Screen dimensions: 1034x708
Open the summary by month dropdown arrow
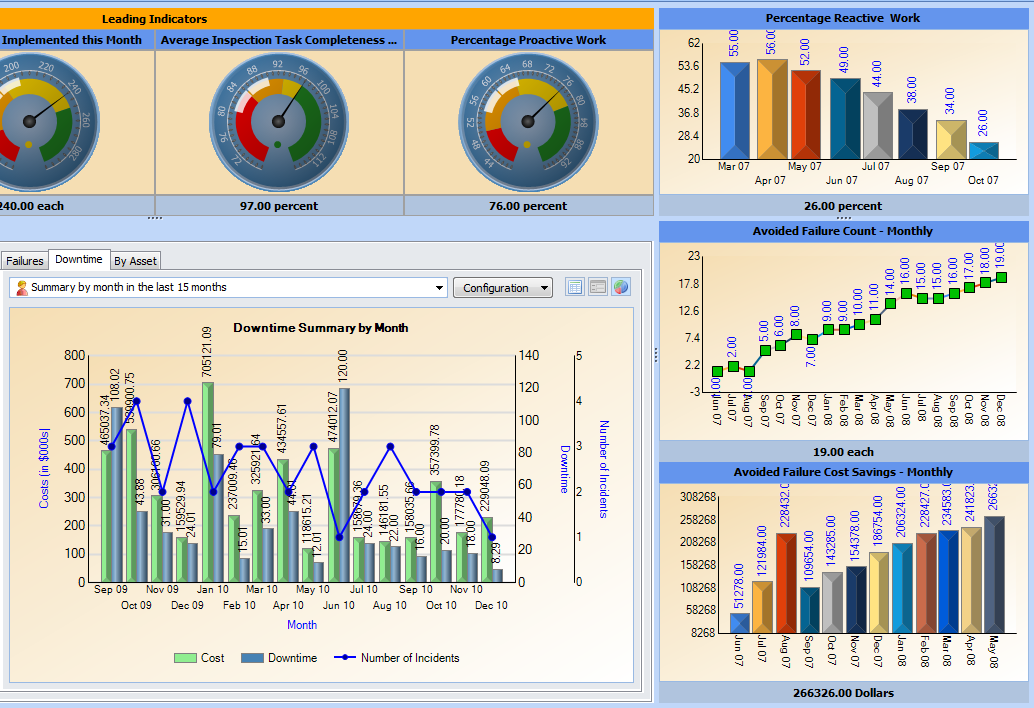(x=439, y=288)
